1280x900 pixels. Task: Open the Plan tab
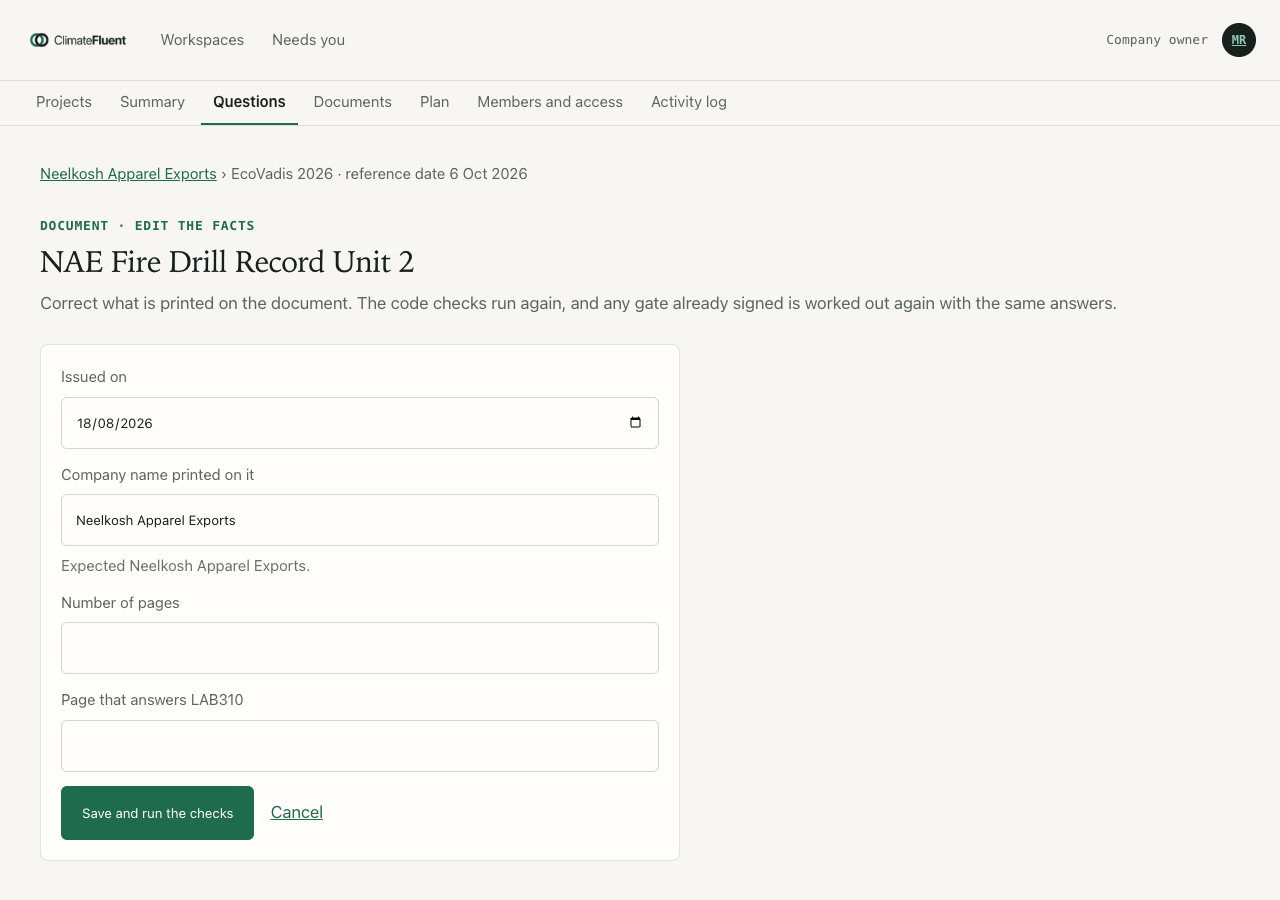[435, 102]
